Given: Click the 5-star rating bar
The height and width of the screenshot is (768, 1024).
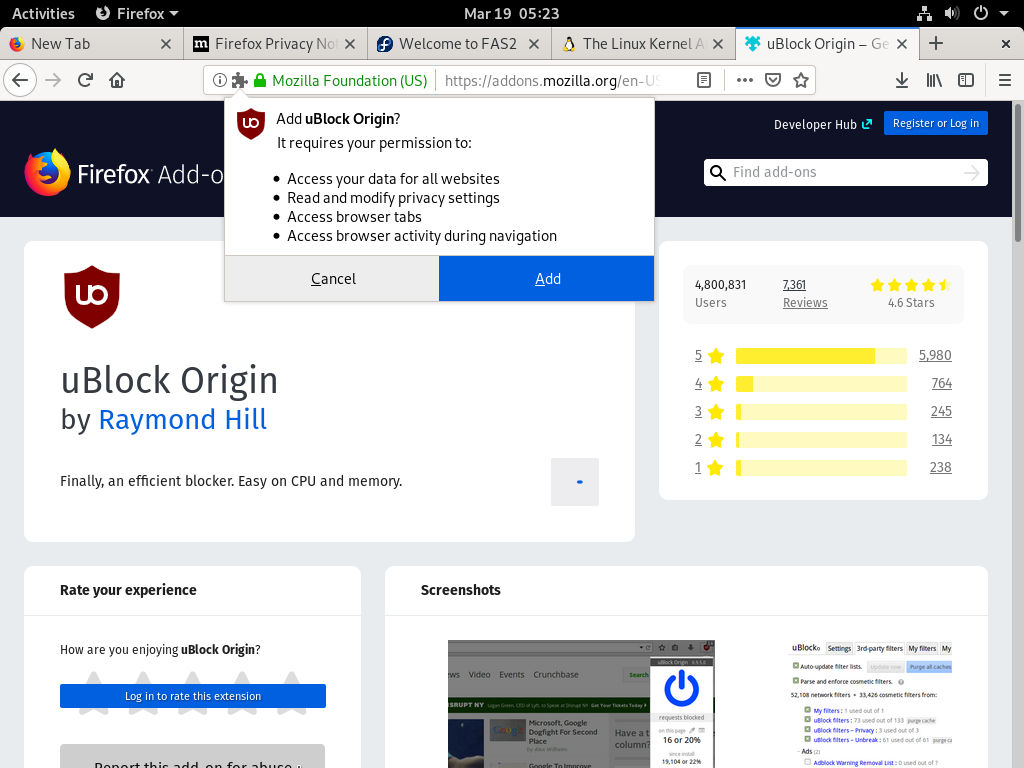Looking at the screenshot, I should click(x=821, y=356).
